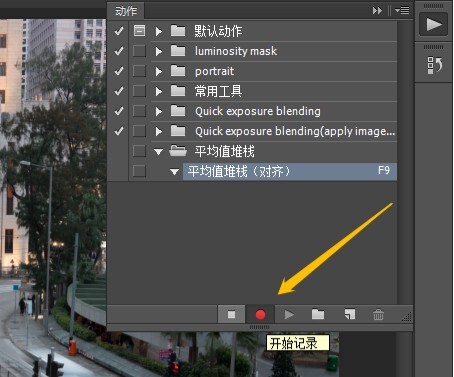Expand the 默认动作 set
Viewport: 454px width, 377px height.
[x=159, y=31]
